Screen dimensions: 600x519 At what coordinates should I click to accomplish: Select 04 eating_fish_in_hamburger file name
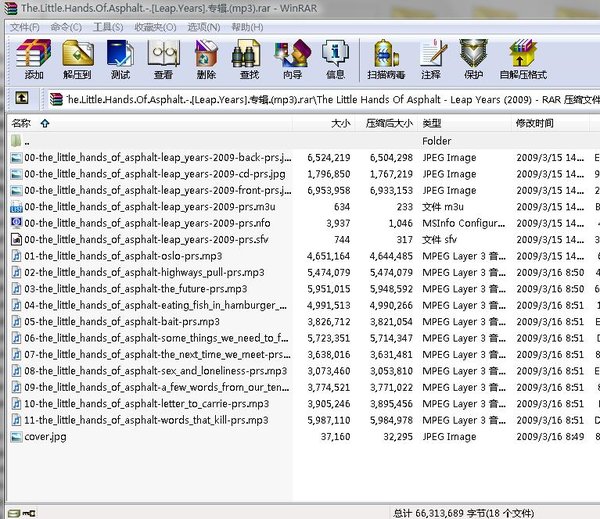coord(155,305)
